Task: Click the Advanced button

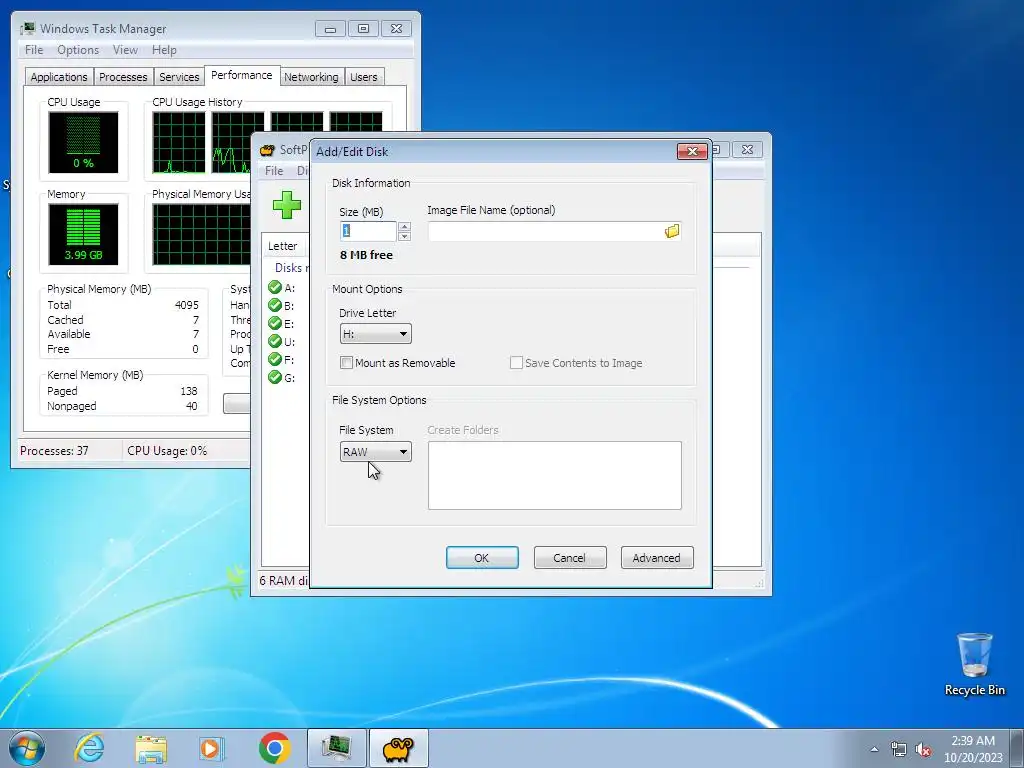Action: click(x=656, y=558)
